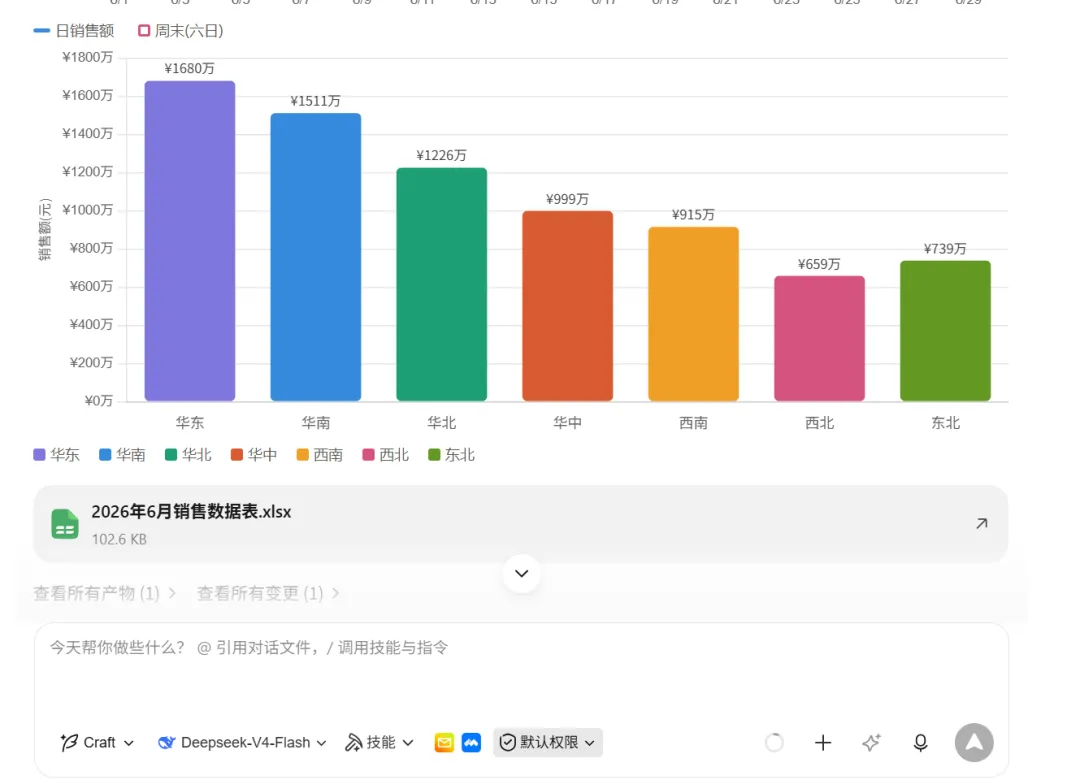The width and height of the screenshot is (1080, 780).
Task: Toggle 华北 legend item
Action: 188,455
